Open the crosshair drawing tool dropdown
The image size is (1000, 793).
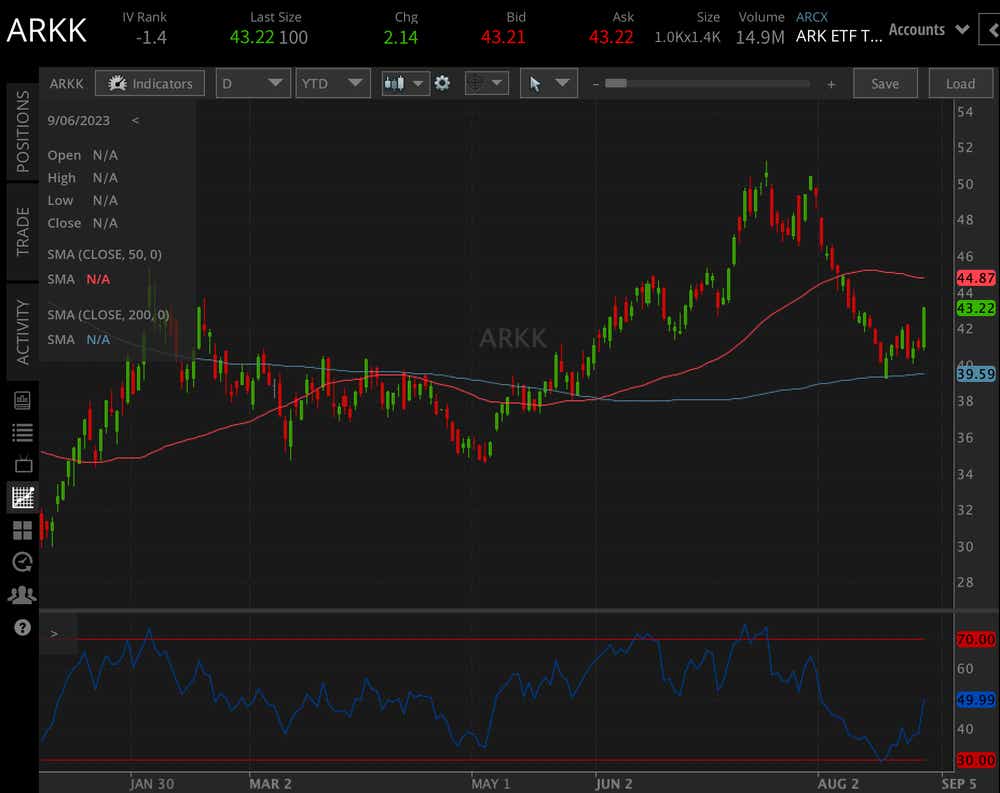pos(487,84)
